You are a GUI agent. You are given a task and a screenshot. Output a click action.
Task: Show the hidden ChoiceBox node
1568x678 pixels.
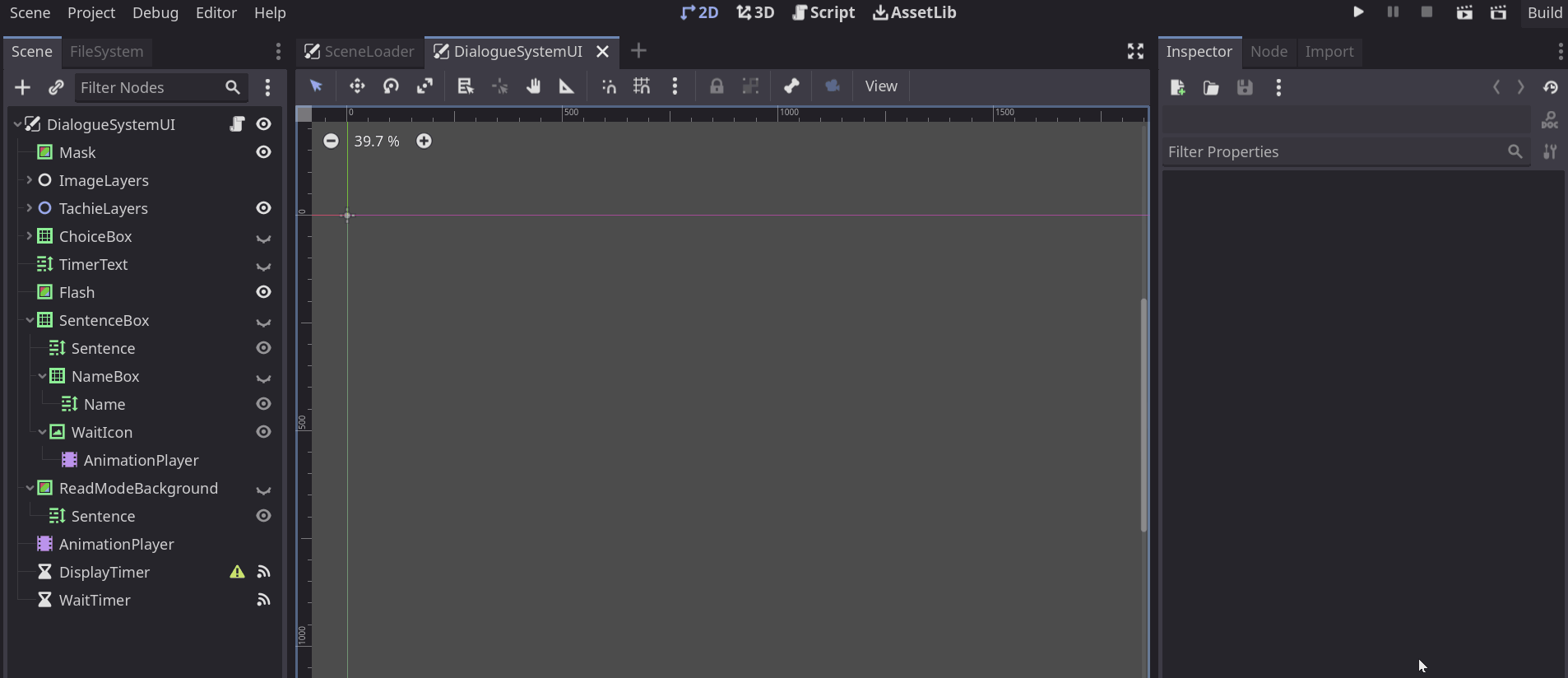[263, 238]
